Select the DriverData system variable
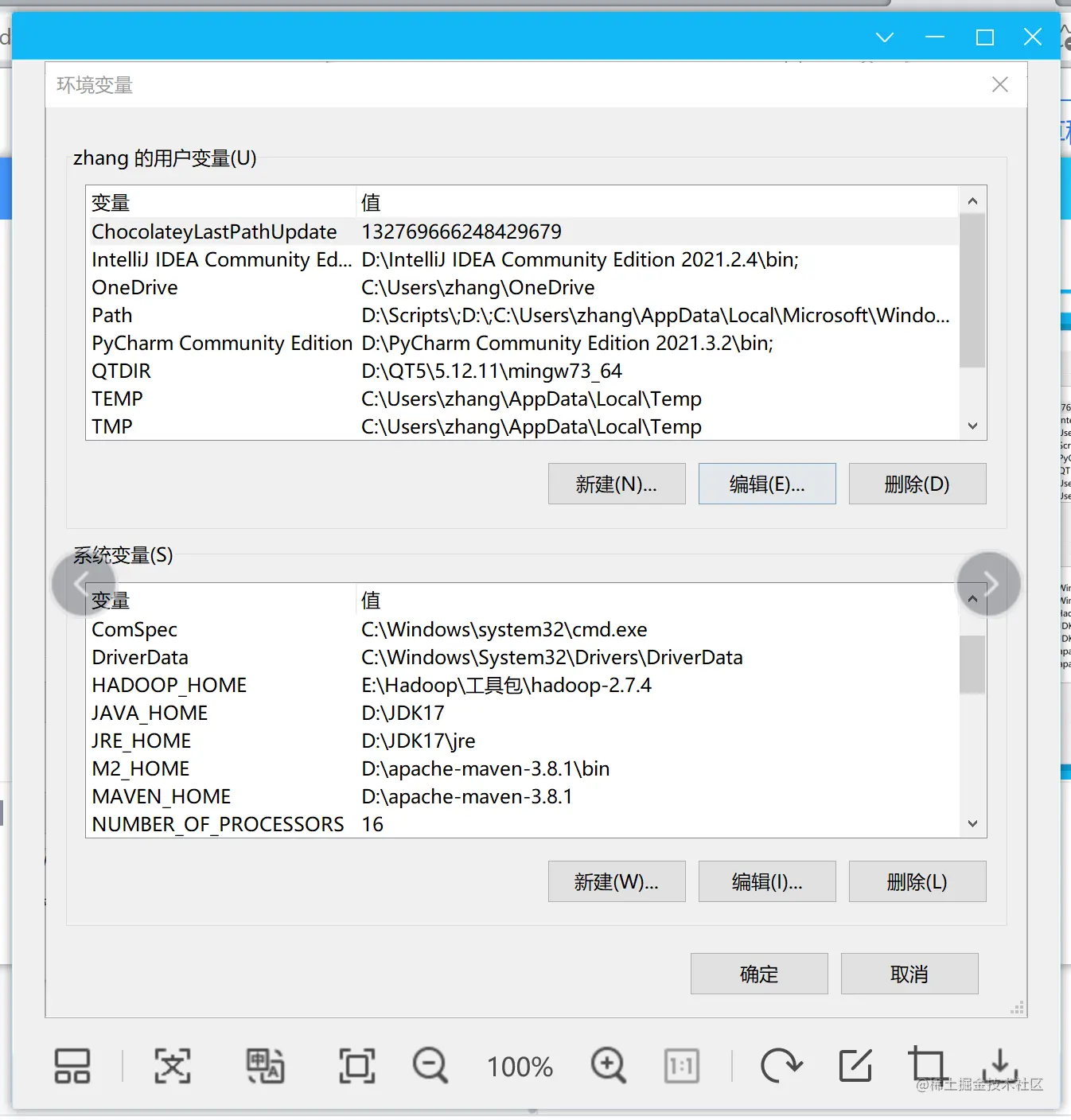 pos(522,657)
